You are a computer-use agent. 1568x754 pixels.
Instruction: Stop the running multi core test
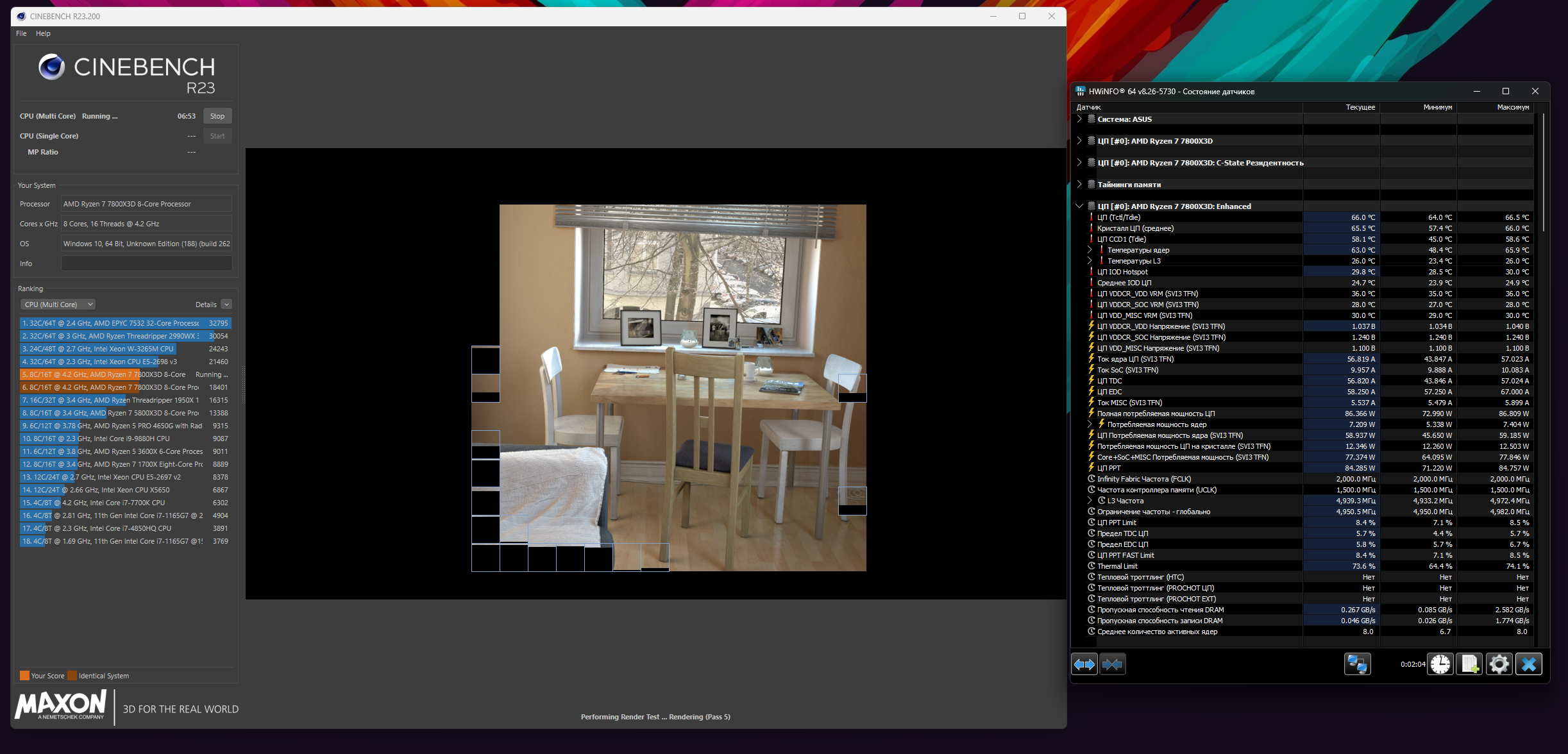pyautogui.click(x=217, y=116)
